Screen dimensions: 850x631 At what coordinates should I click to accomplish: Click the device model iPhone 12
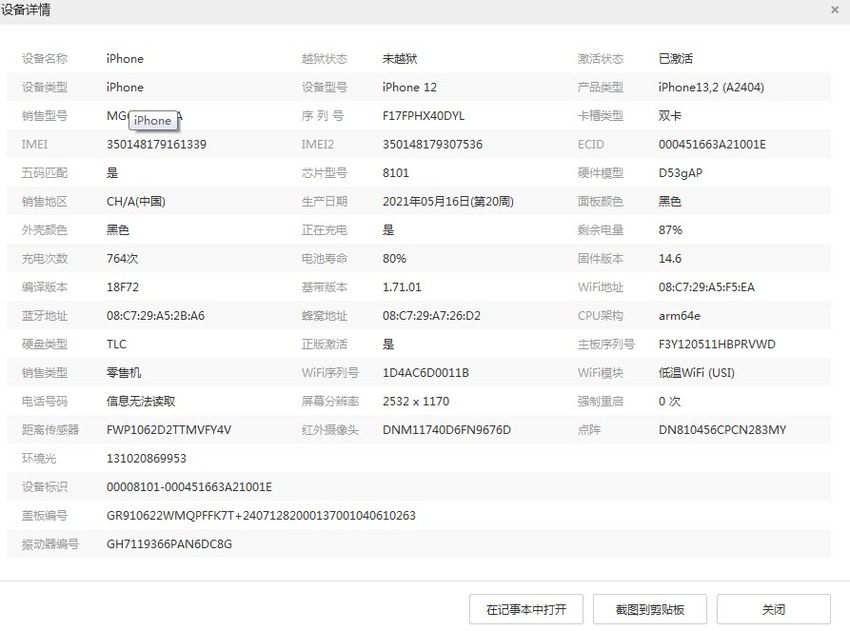tap(409, 87)
